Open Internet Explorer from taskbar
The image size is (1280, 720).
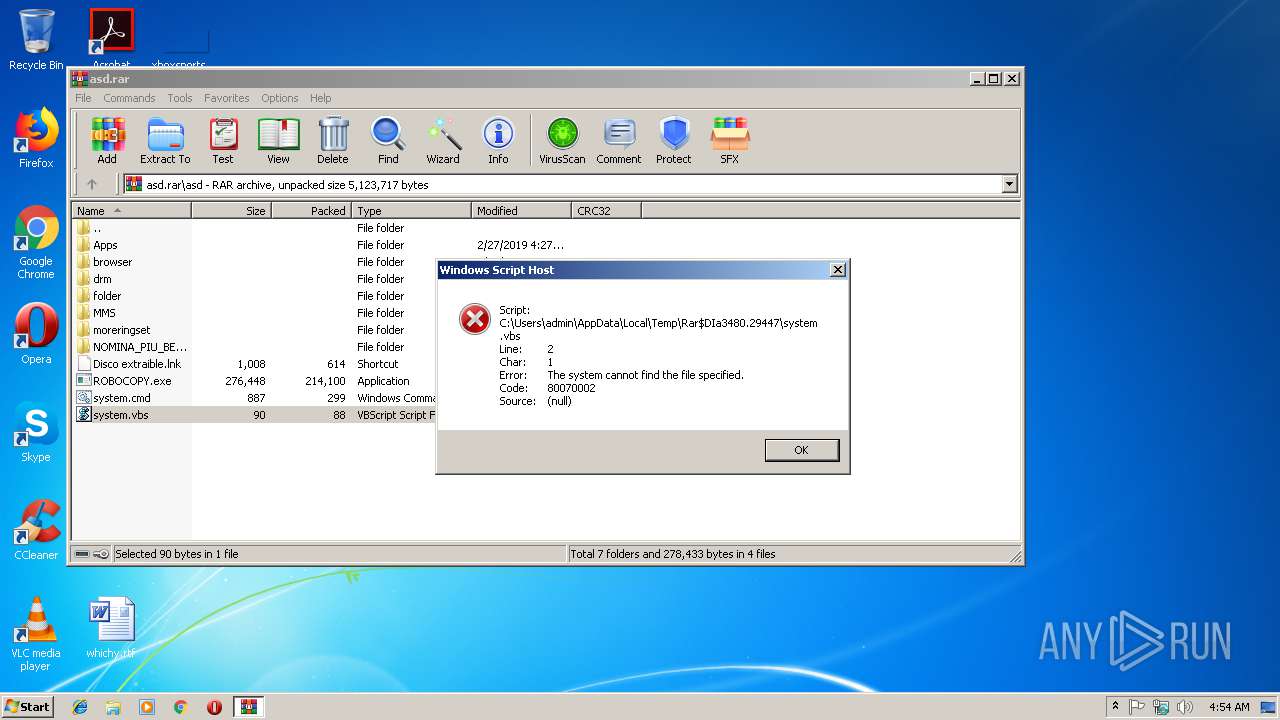point(80,707)
